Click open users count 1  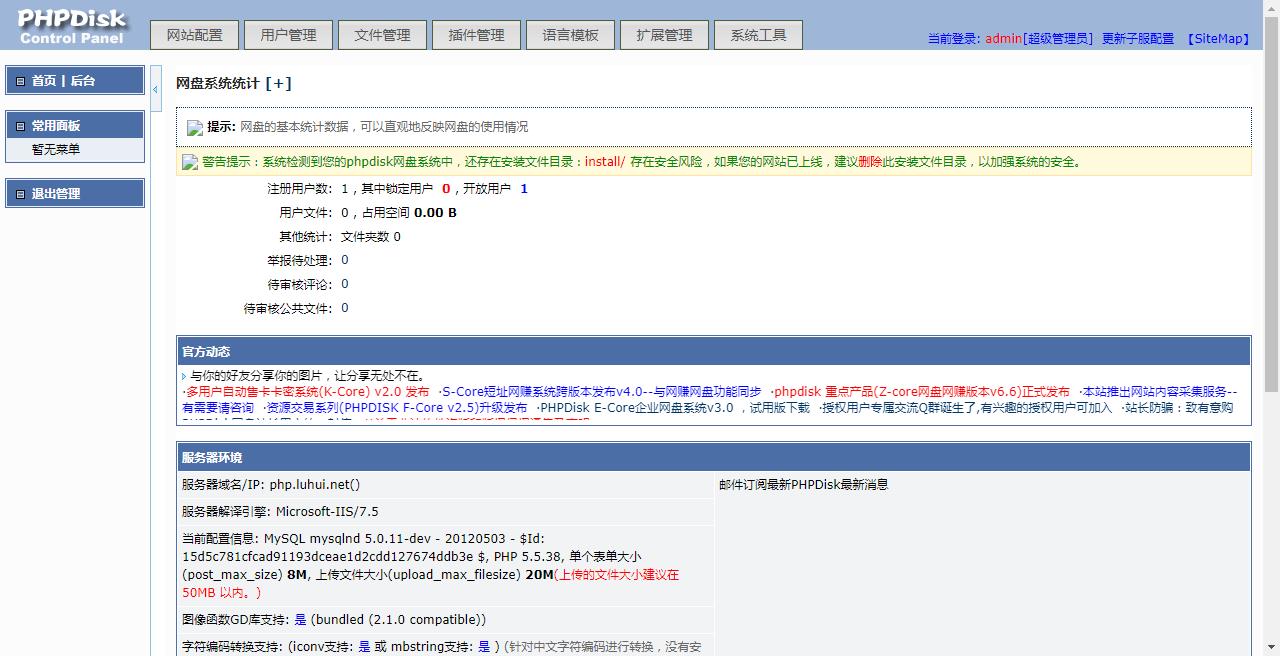[524, 188]
